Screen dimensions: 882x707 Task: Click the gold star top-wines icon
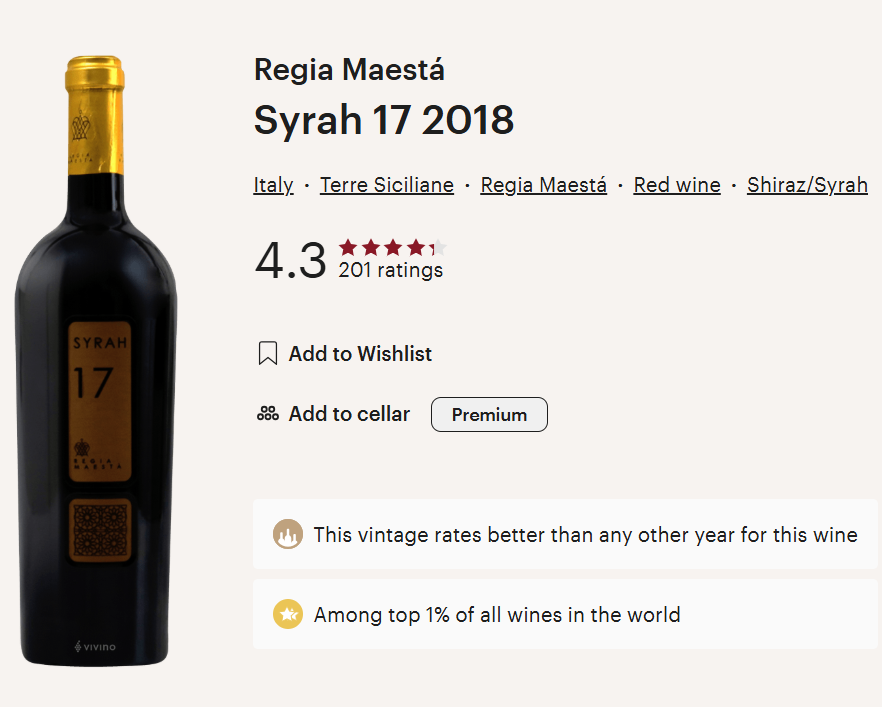pyautogui.click(x=288, y=614)
